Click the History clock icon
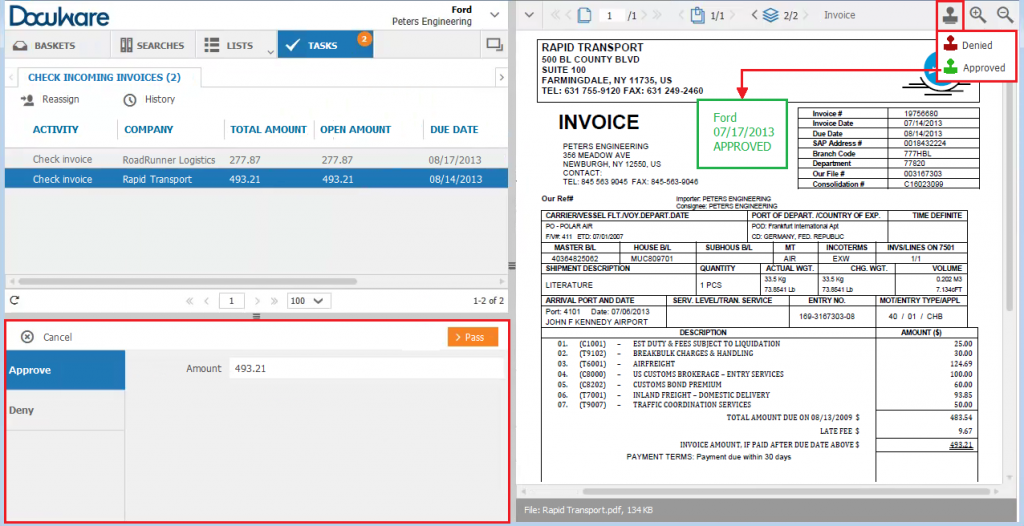Screen dimensions: 1024x526 (x=129, y=100)
